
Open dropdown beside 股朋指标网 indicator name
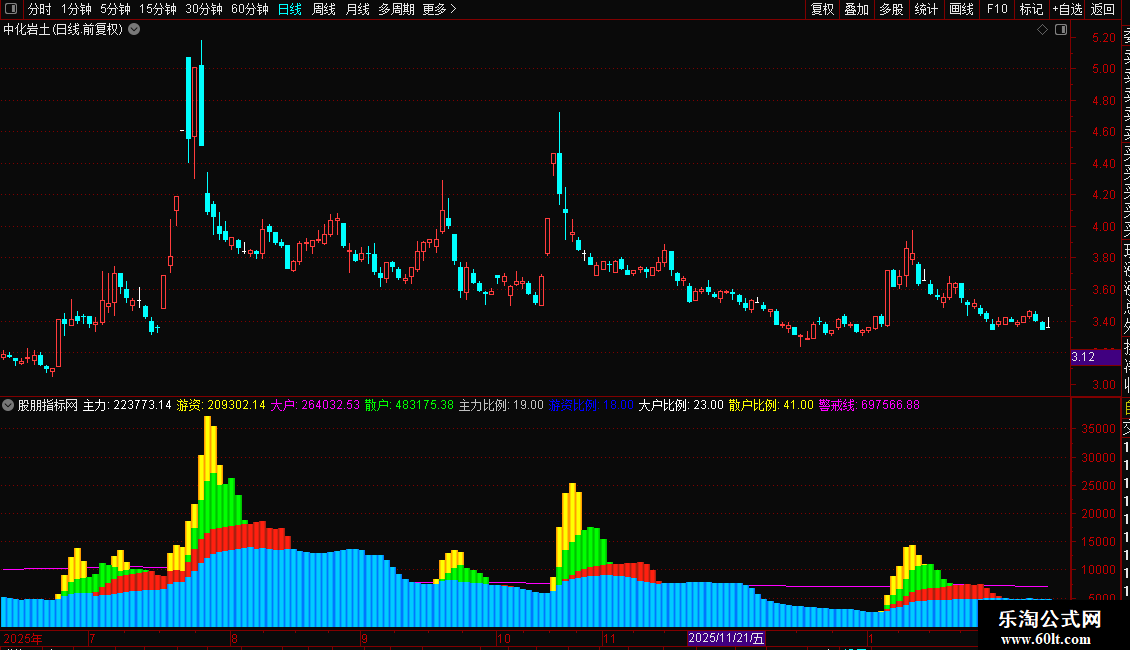click(x=8, y=405)
